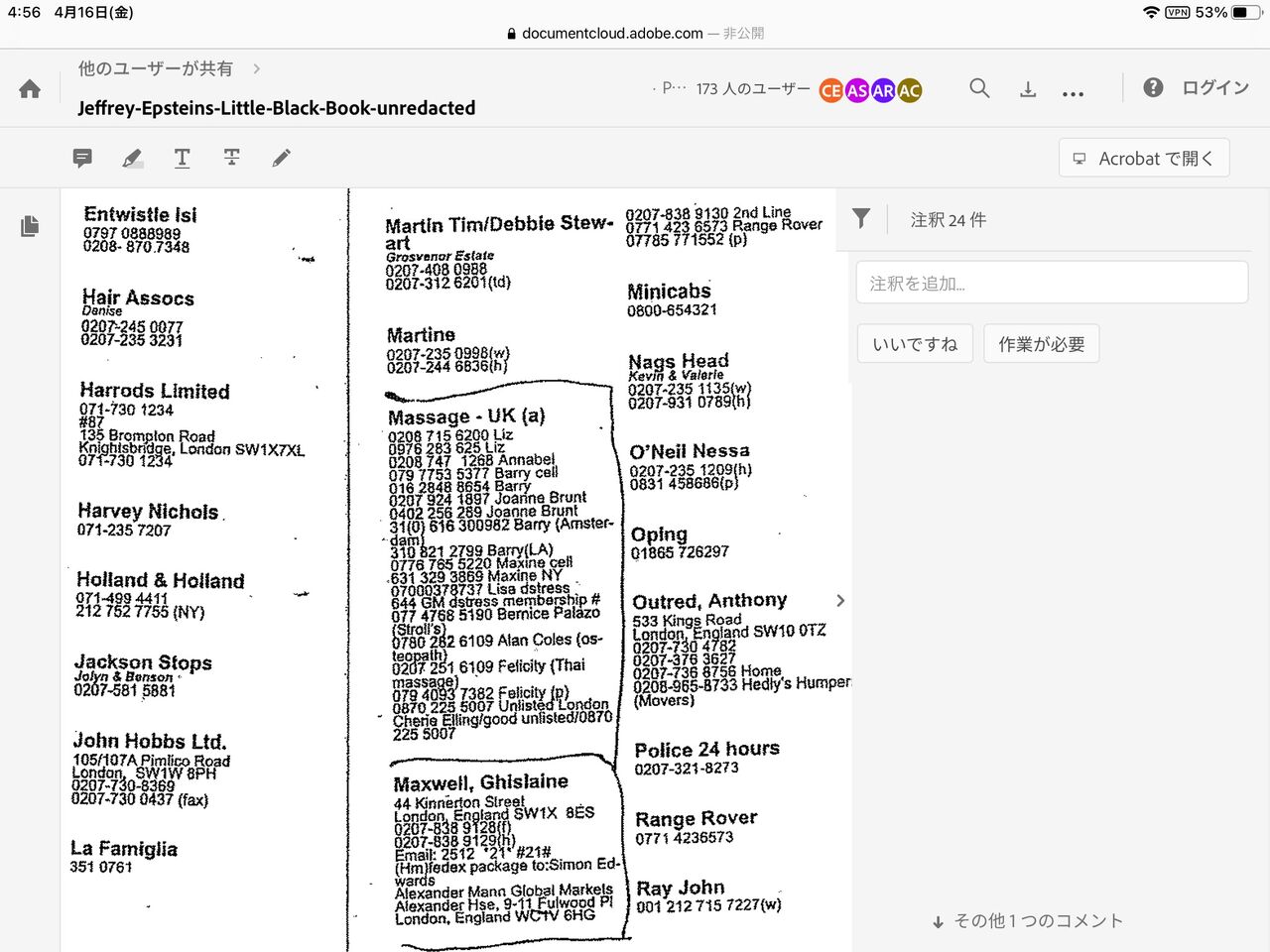Select the underline text tool

pyautogui.click(x=182, y=158)
